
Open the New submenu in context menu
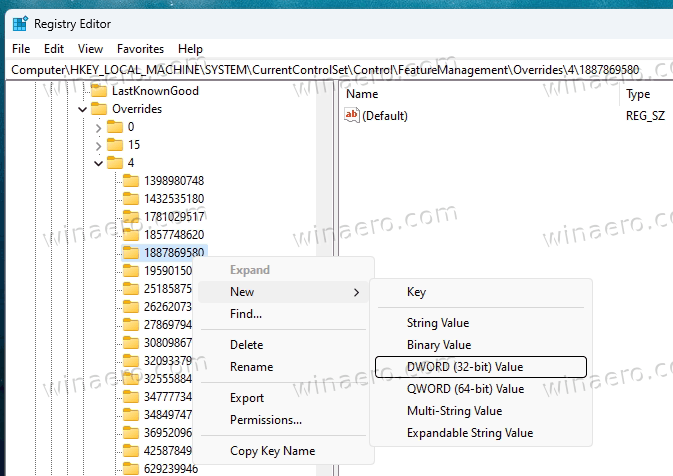coord(284,292)
